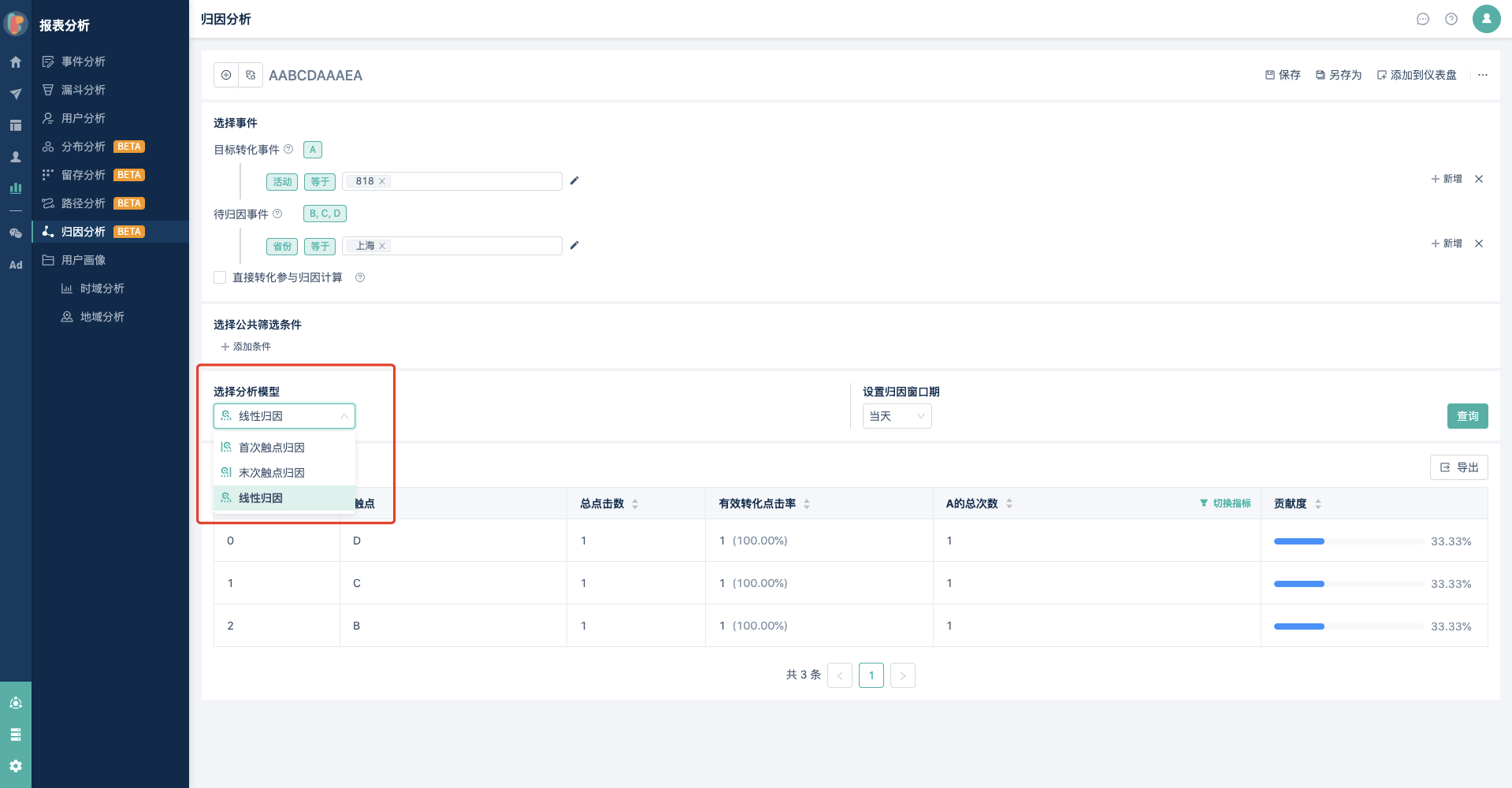The image size is (1512, 788).
Task: Click the copy icon beside report title
Action: (251, 75)
